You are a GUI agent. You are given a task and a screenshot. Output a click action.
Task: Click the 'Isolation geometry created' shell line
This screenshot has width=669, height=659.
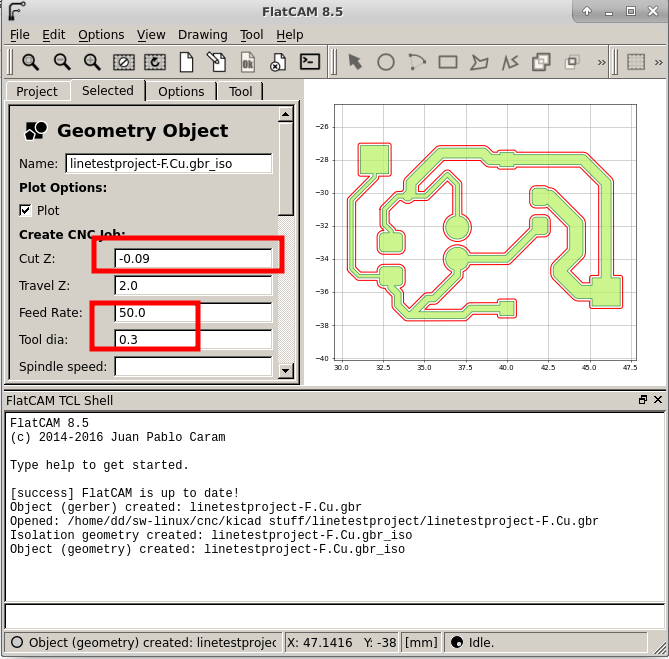211,535
